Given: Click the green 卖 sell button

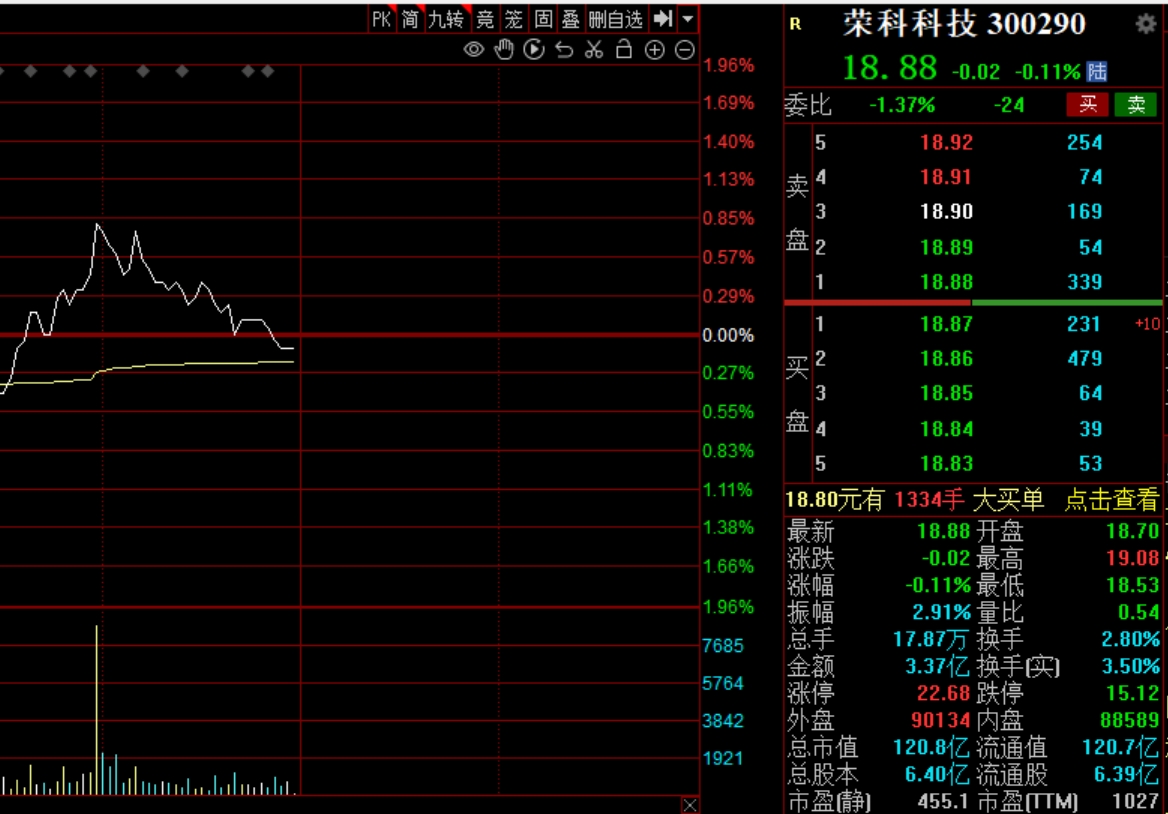Looking at the screenshot, I should coord(1135,104).
